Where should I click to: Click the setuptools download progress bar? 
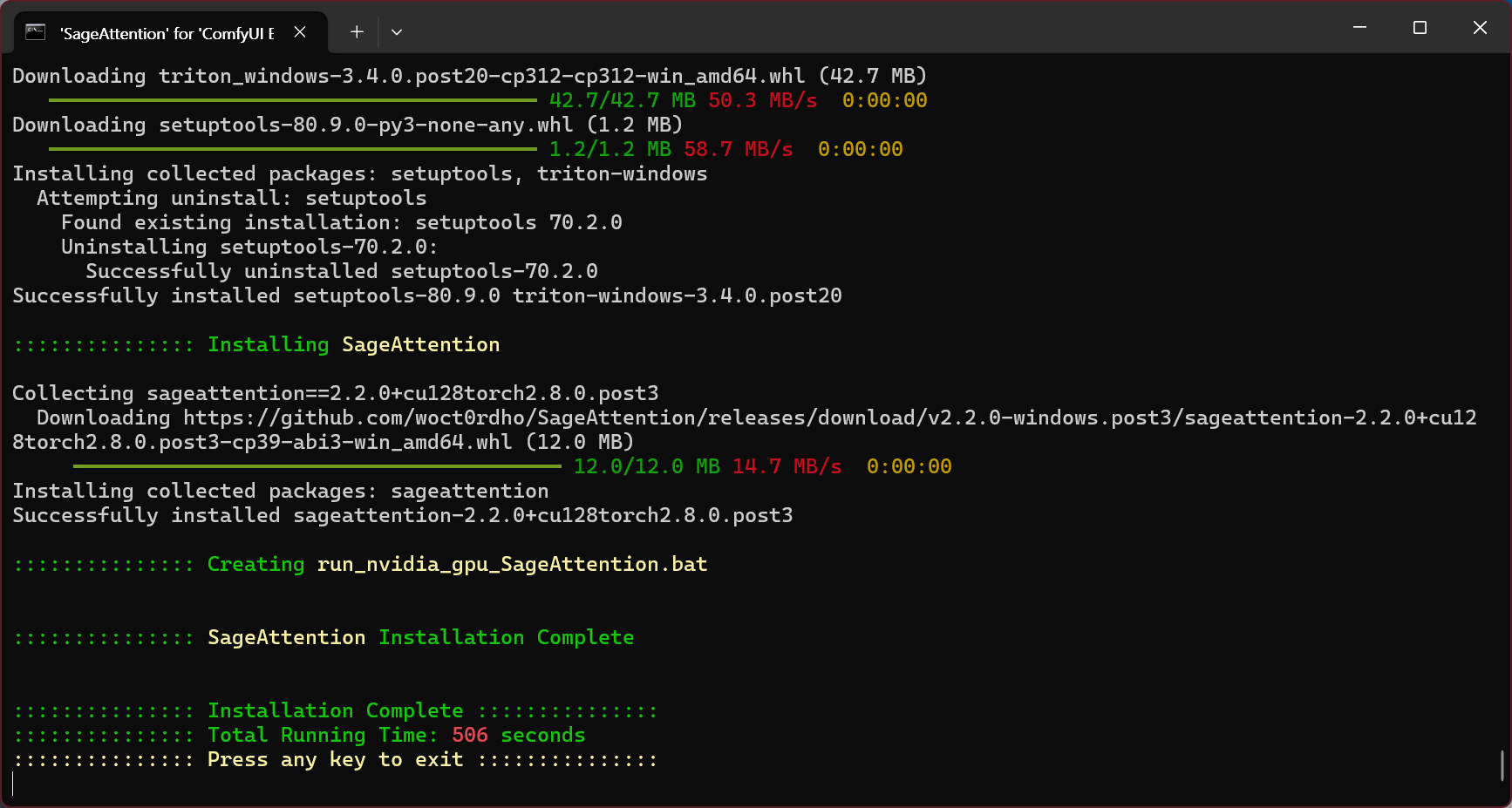pyautogui.click(x=293, y=149)
